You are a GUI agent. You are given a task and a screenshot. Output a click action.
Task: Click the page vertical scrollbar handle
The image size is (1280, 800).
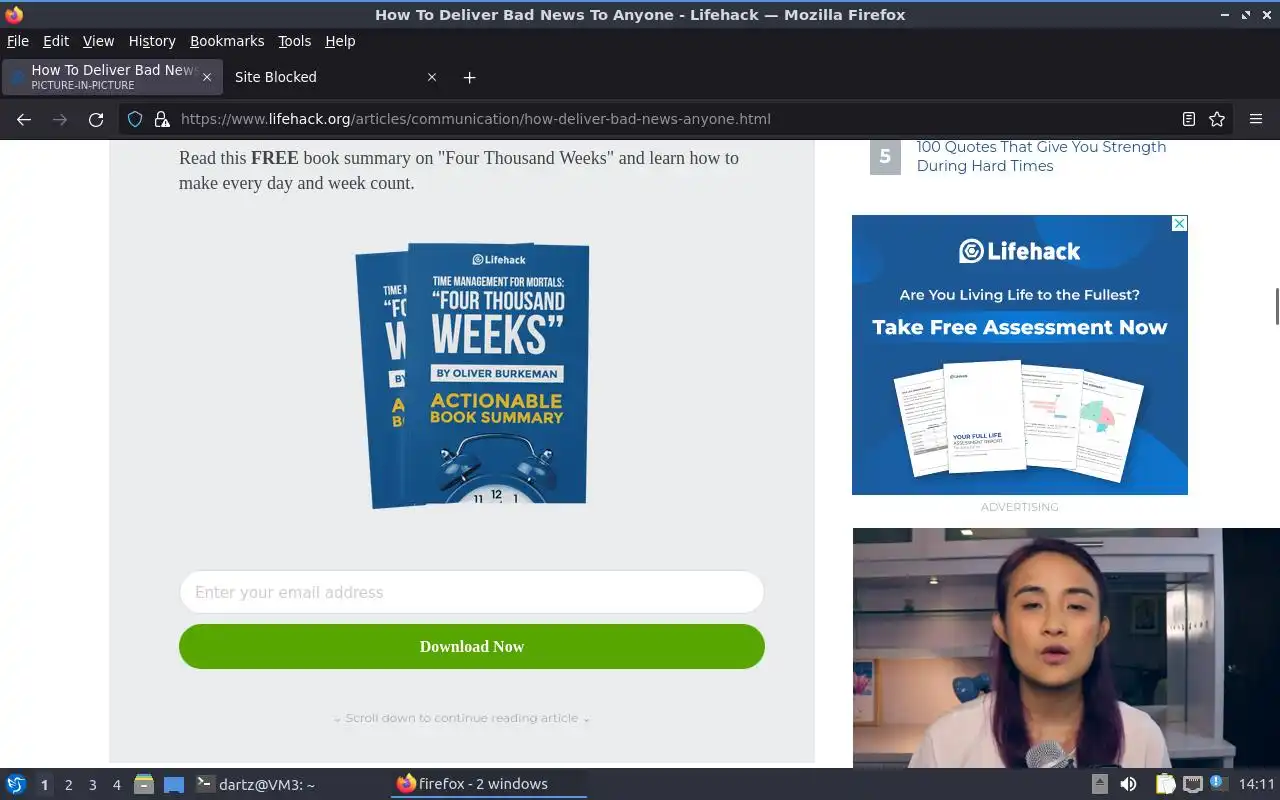(1276, 306)
